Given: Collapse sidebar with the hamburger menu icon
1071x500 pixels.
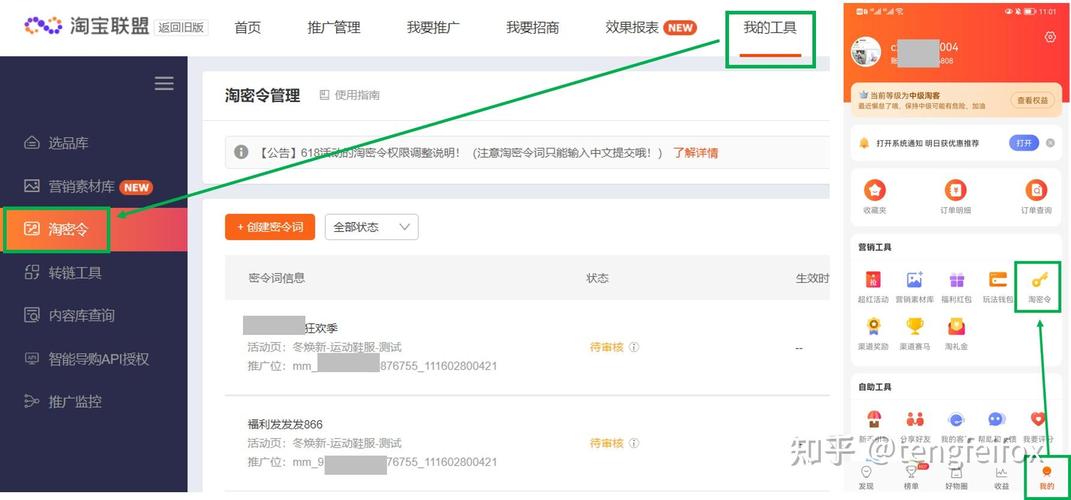Looking at the screenshot, I should tap(164, 83).
